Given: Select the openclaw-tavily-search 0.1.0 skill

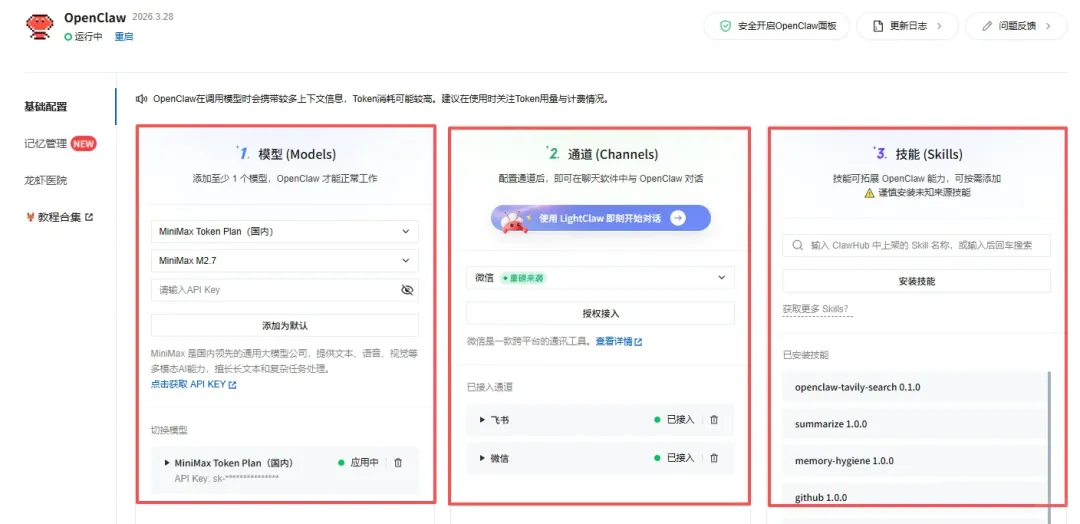Looking at the screenshot, I should point(915,387).
